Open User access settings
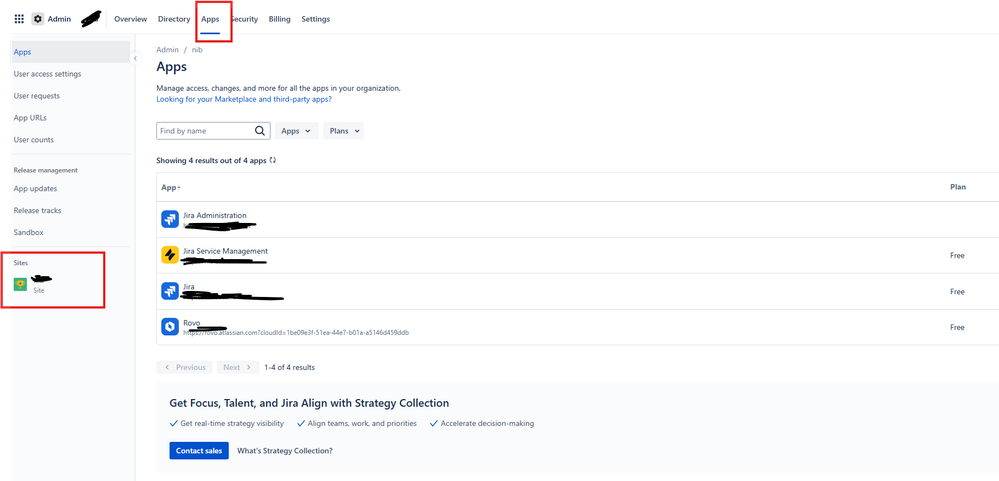Viewport: 999px width, 481px height. pos(47,74)
